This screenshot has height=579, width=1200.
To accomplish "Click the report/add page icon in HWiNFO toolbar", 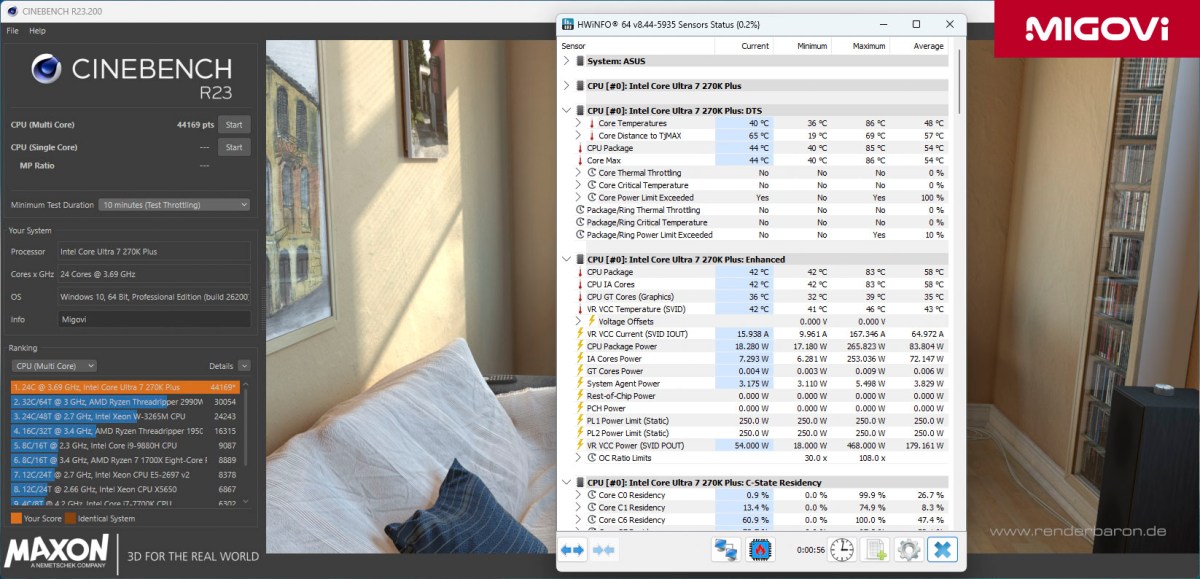I will pyautogui.click(x=877, y=550).
